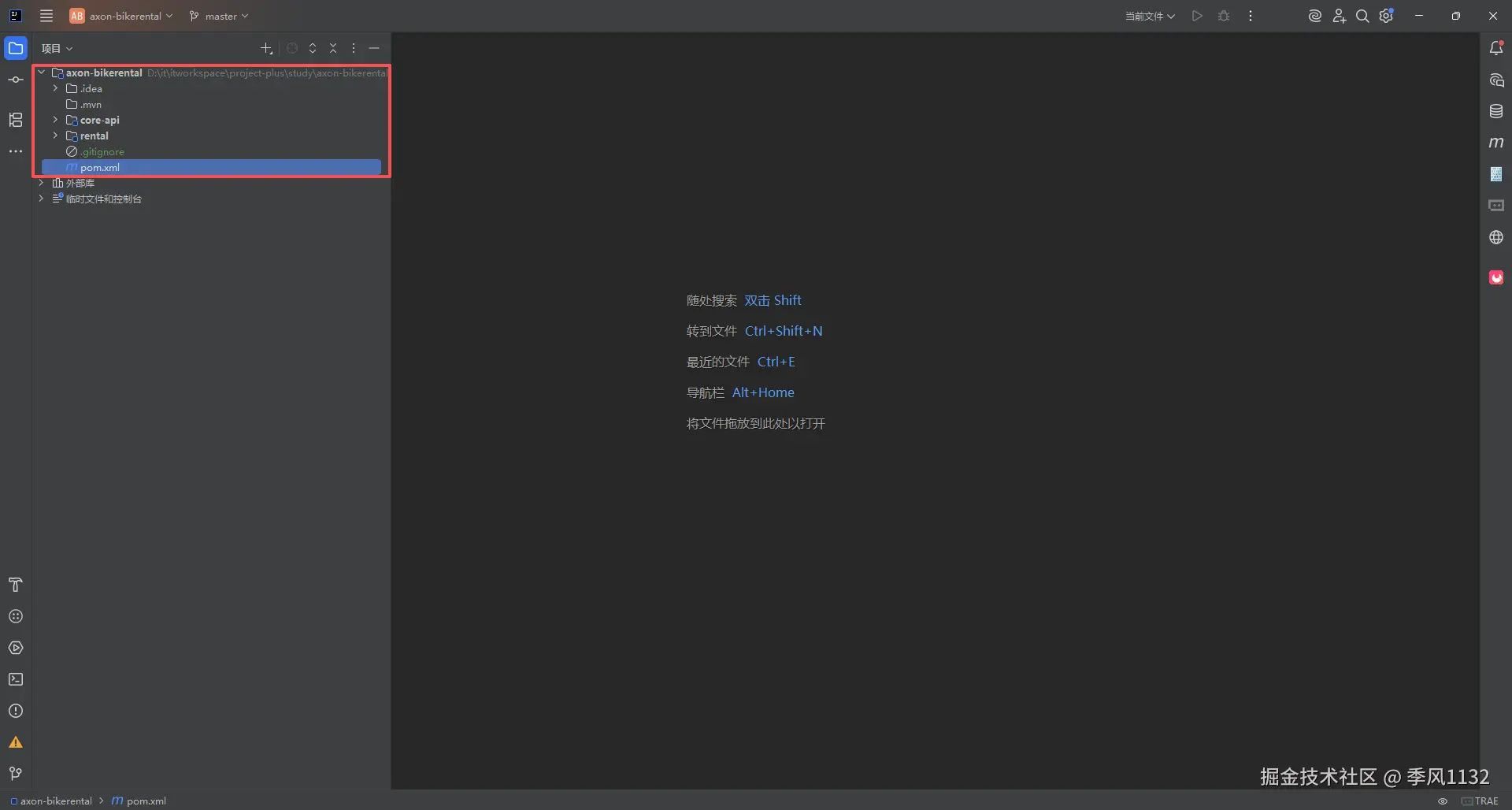Click the Ctrl+E shortcut hint
This screenshot has width=1512, height=810.
pos(776,362)
